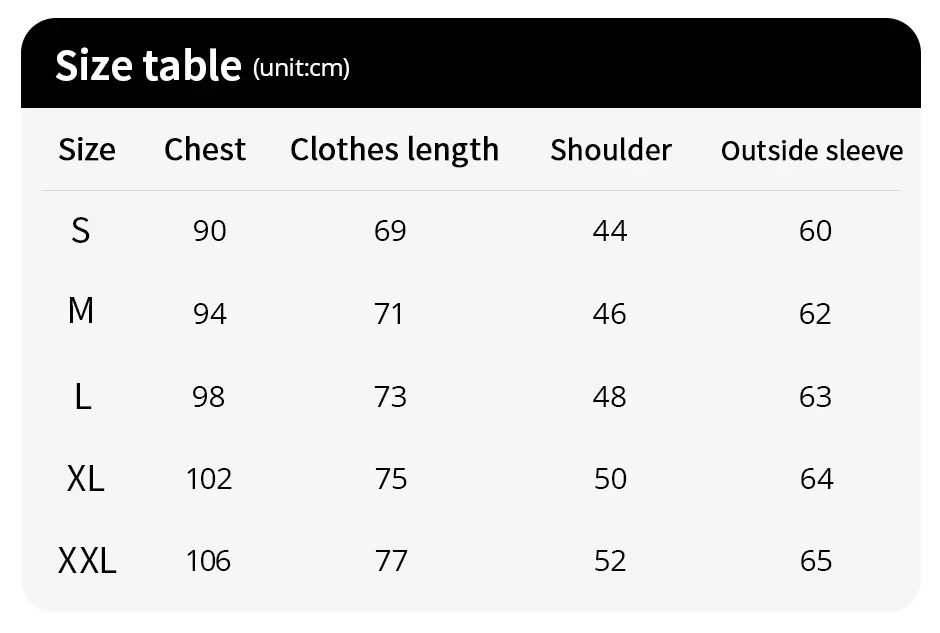Select the unit:cm label in header
The width and height of the screenshot is (940, 633).
pos(302,68)
